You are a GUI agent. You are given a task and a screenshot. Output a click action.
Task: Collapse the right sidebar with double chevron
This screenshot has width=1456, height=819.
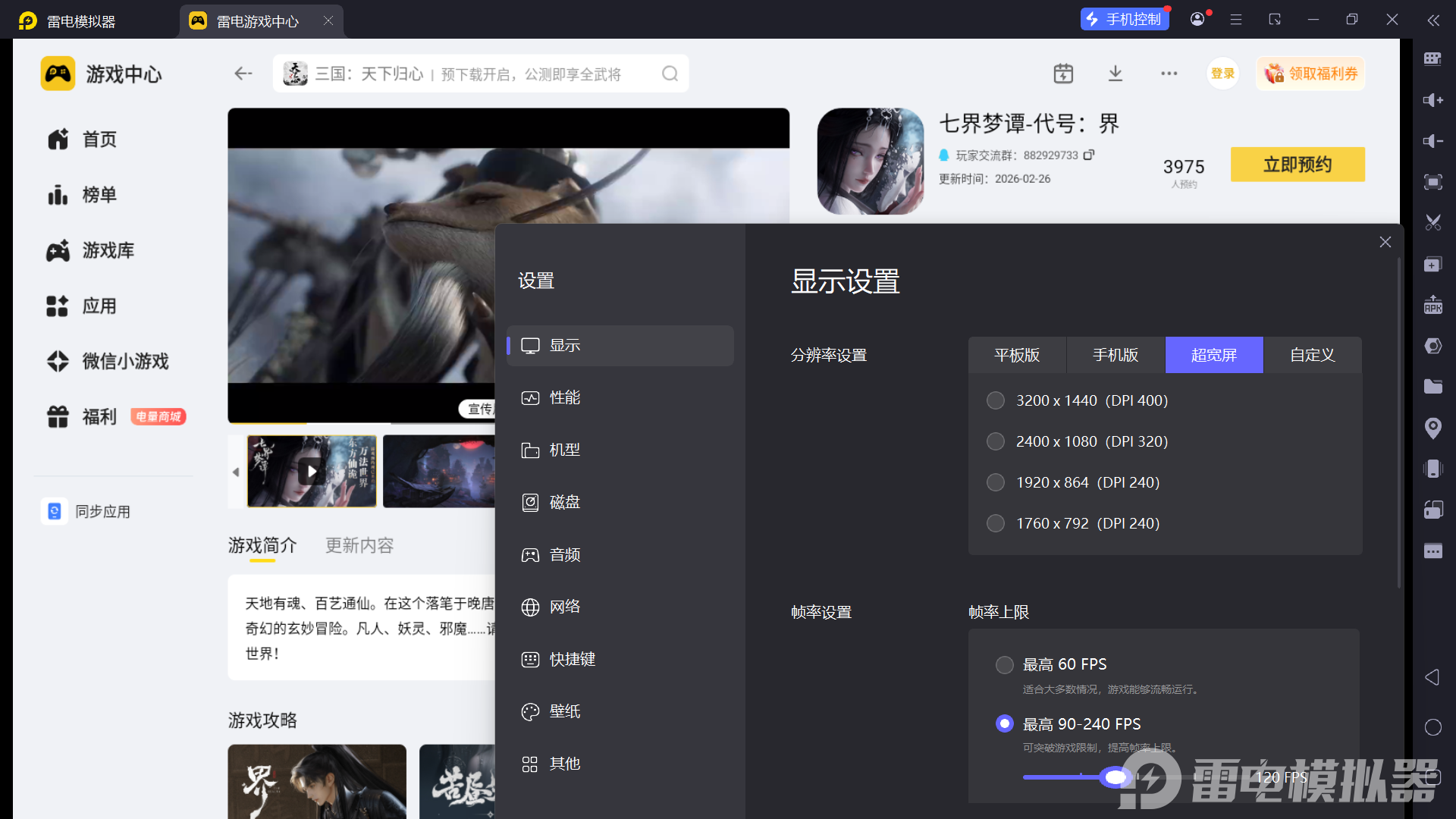point(1433,20)
